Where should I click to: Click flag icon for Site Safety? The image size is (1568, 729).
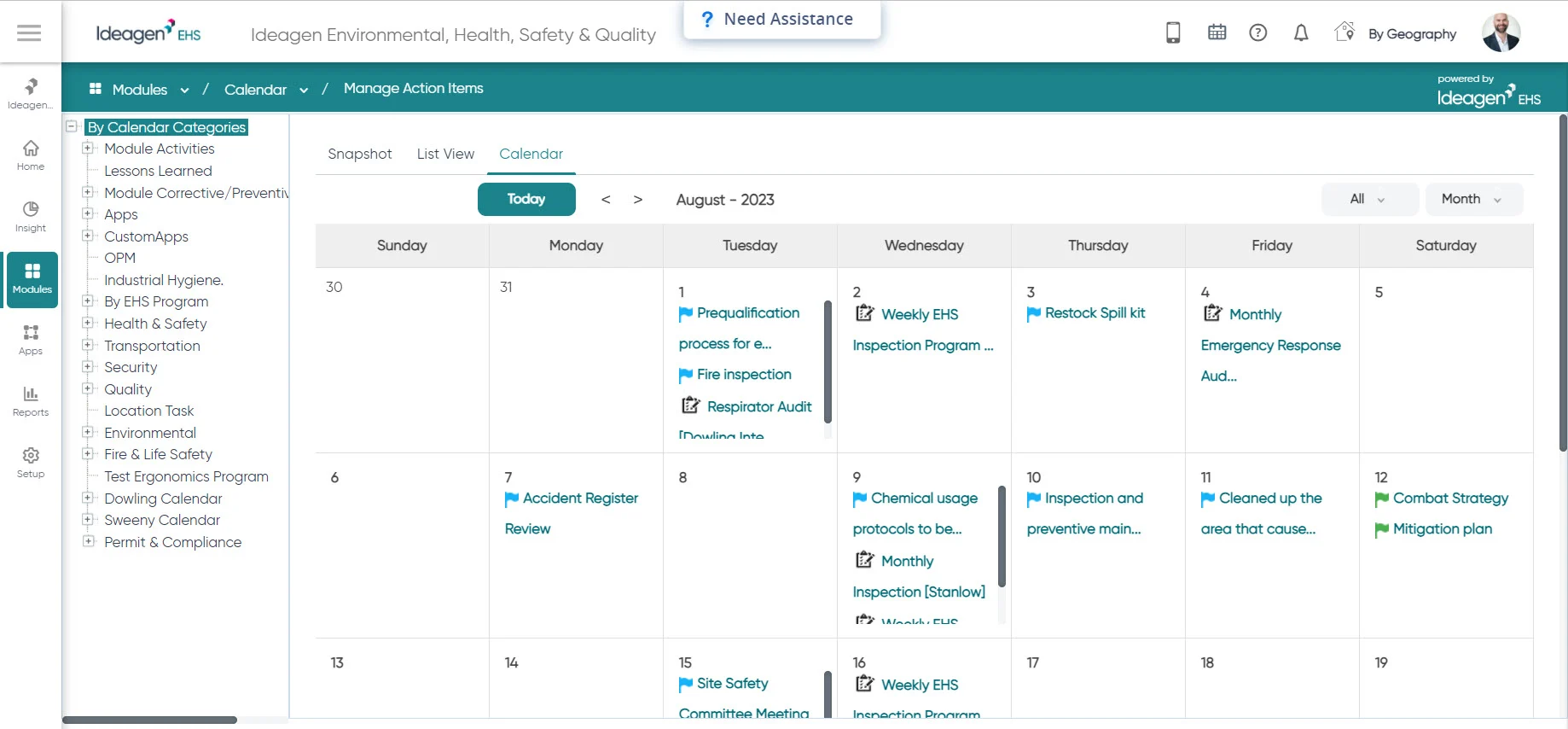click(686, 685)
